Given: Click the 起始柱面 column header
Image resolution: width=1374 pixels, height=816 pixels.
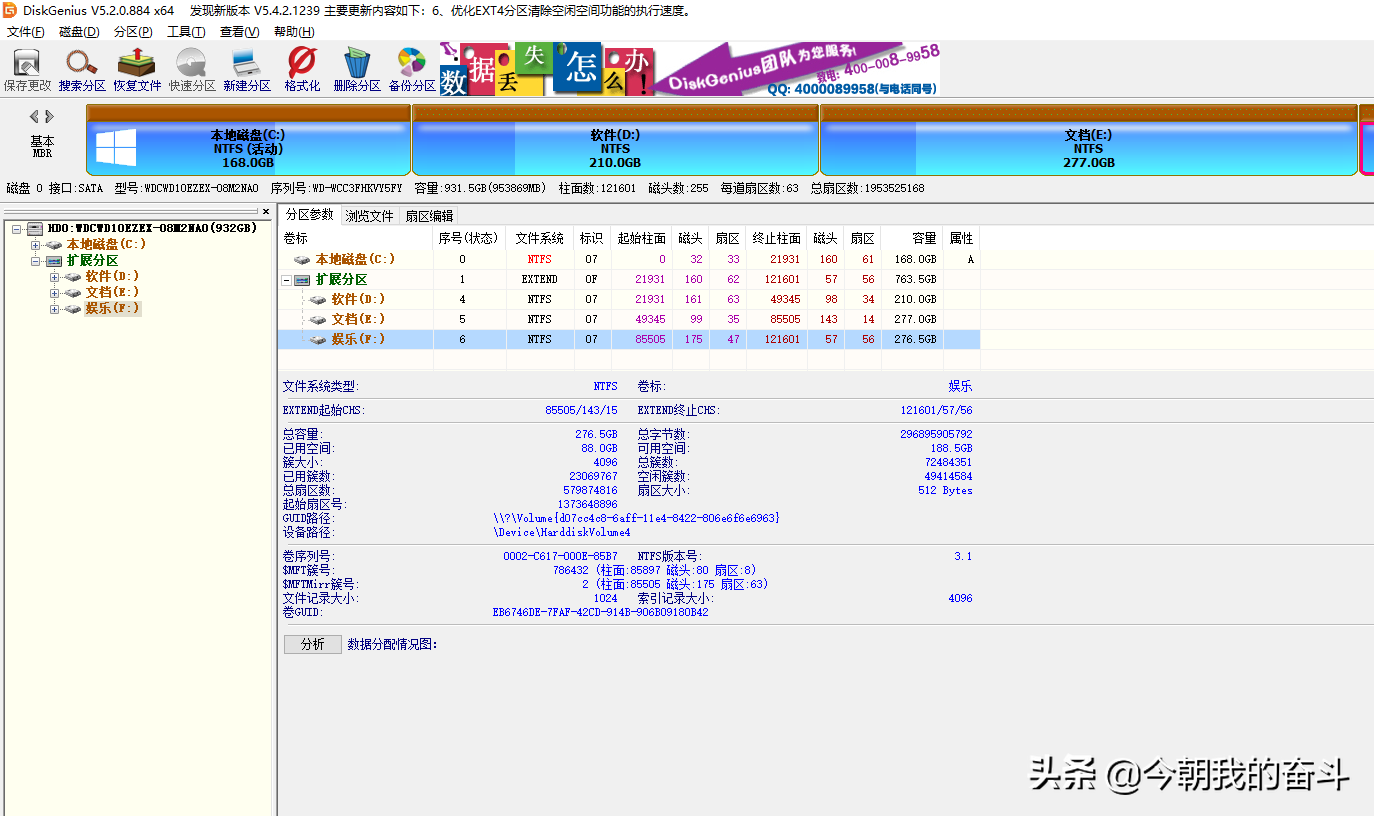Looking at the screenshot, I should click(641, 238).
